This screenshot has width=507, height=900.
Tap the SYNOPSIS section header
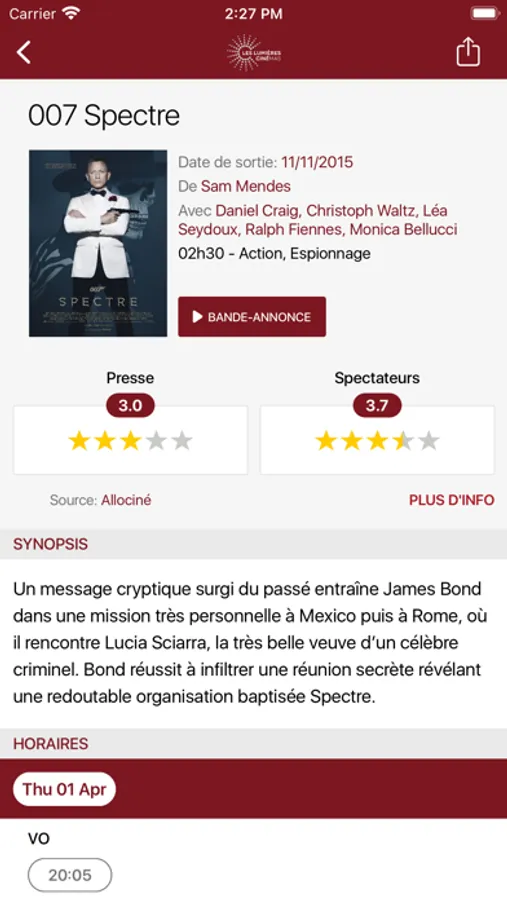point(253,544)
